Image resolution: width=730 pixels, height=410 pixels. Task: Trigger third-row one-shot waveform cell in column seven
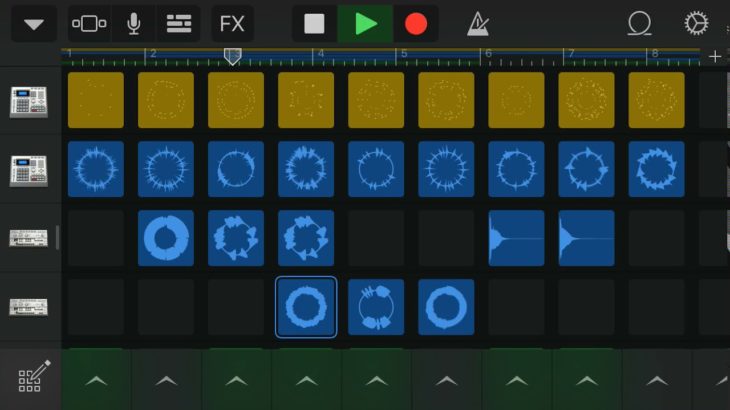516,238
